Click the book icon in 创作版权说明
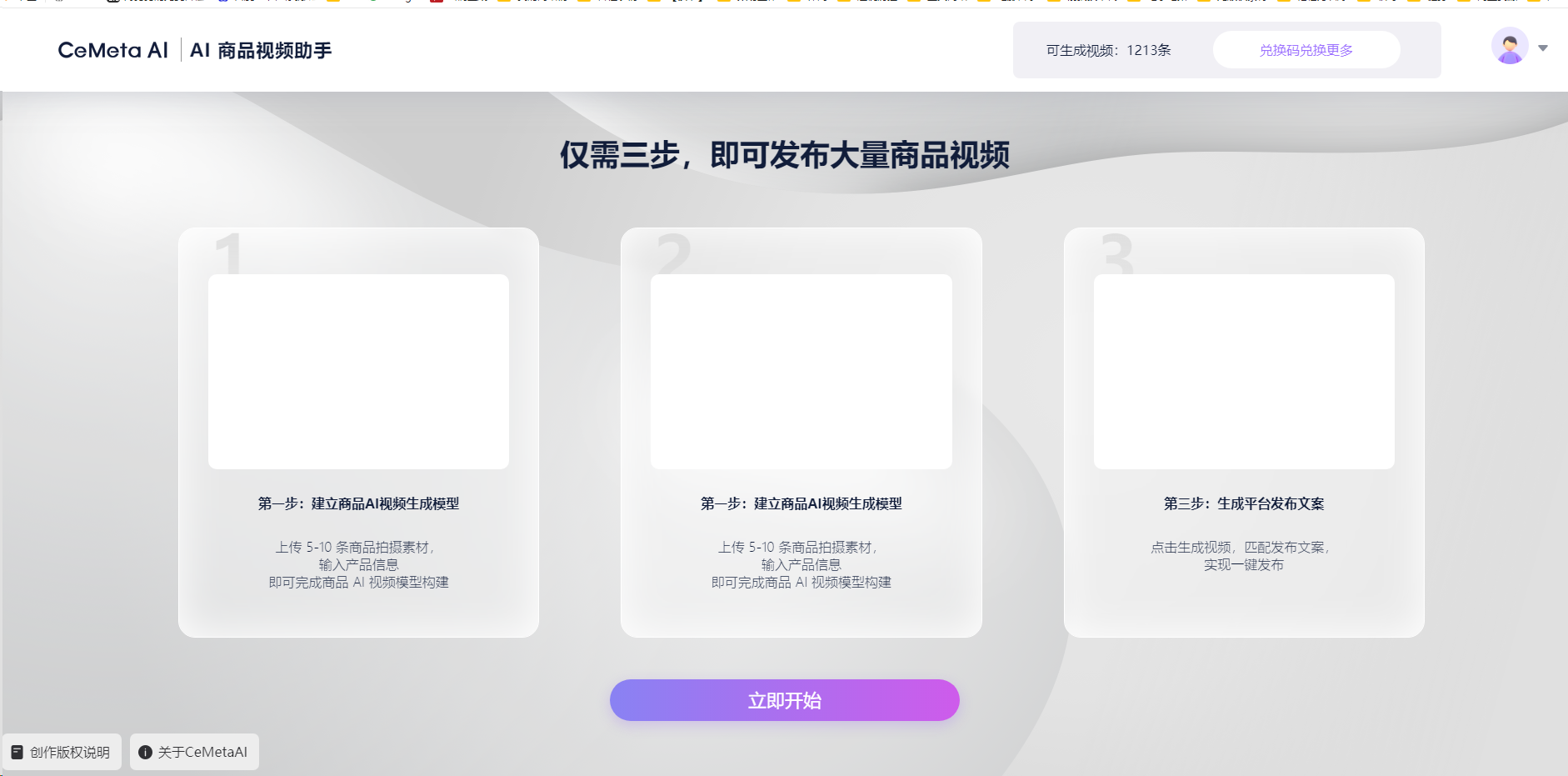 [17, 752]
